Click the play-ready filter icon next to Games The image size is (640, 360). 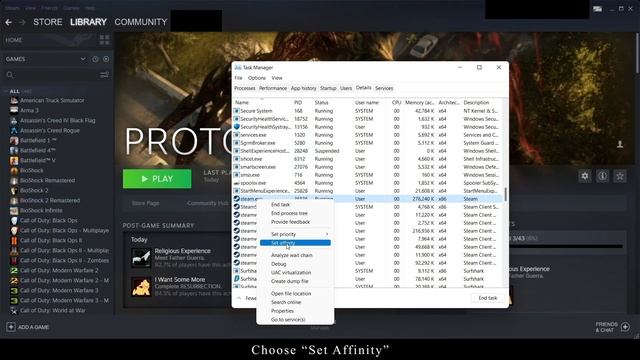click(106, 59)
